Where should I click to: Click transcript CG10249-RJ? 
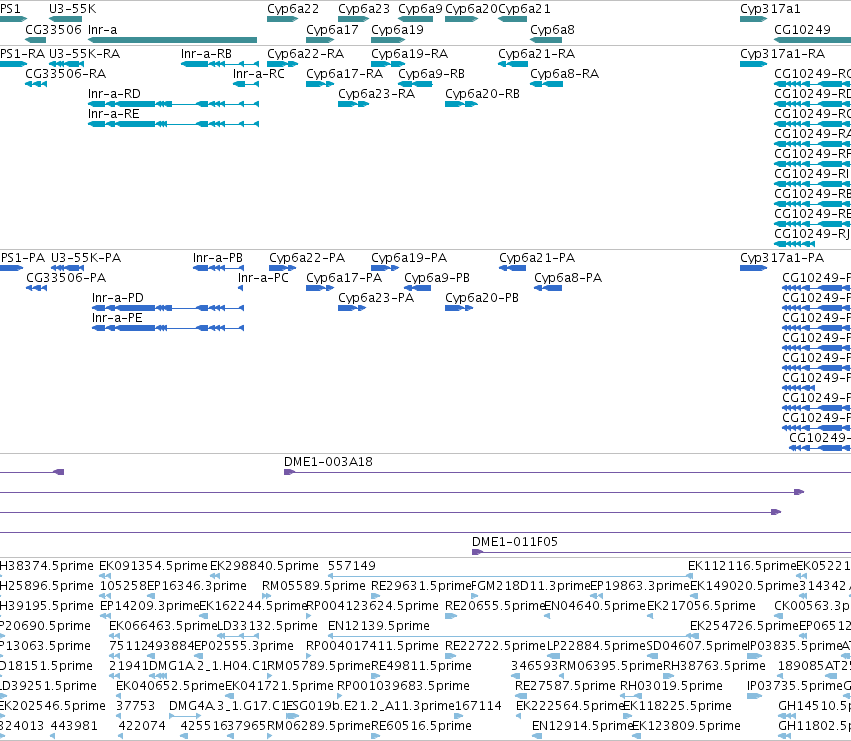(x=811, y=234)
